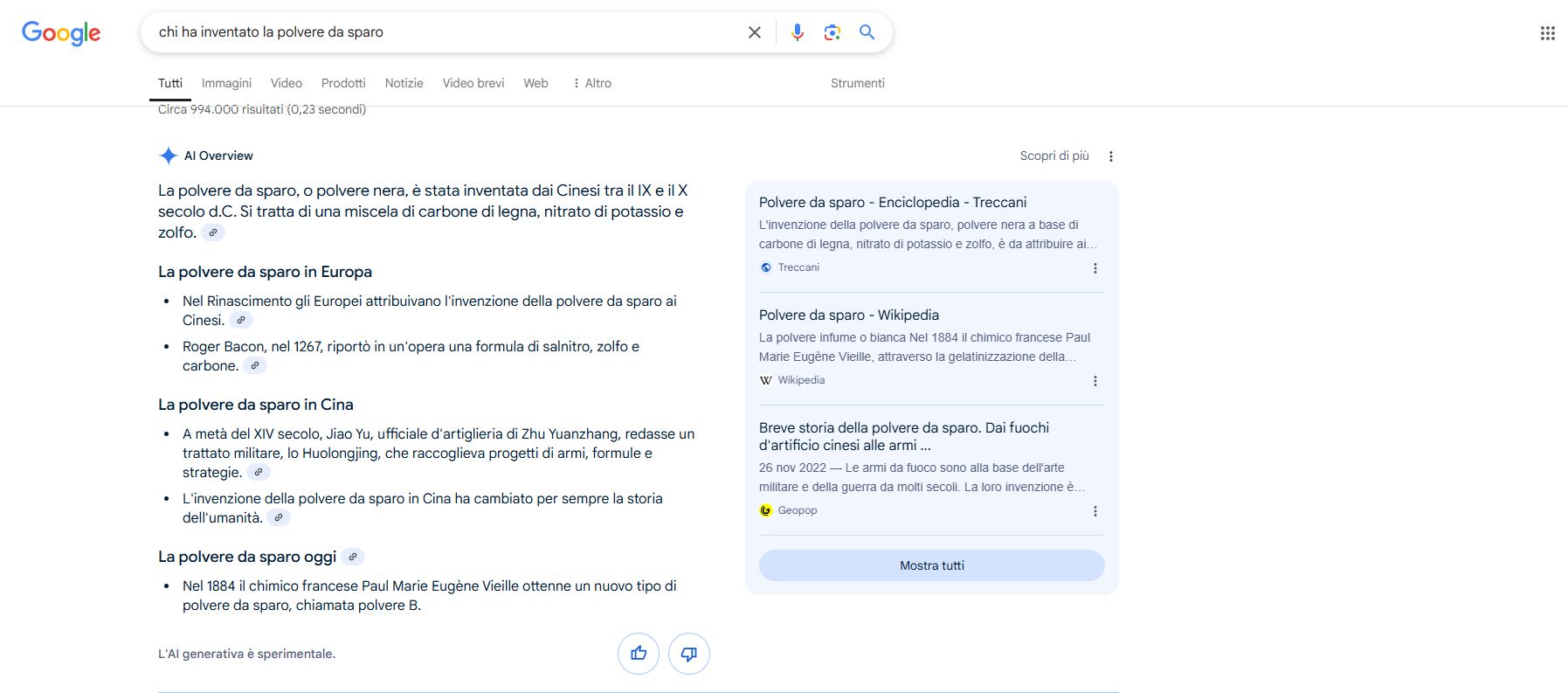This screenshot has width=1568, height=693.
Task: Open three-dot menu for Wikipedia source
Action: (1095, 381)
